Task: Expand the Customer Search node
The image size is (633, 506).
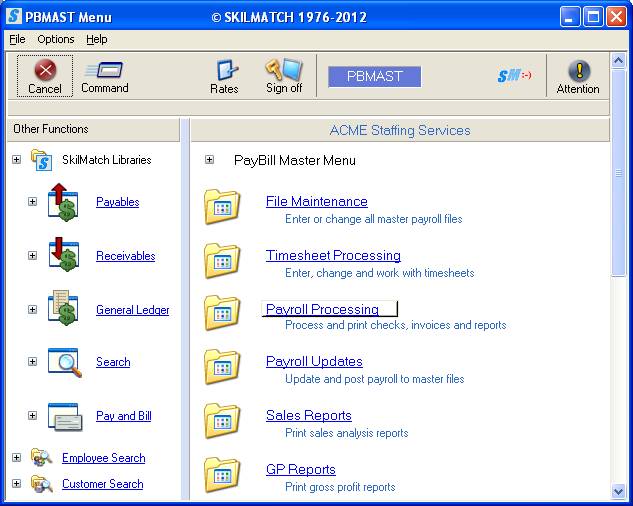Action: (16, 483)
